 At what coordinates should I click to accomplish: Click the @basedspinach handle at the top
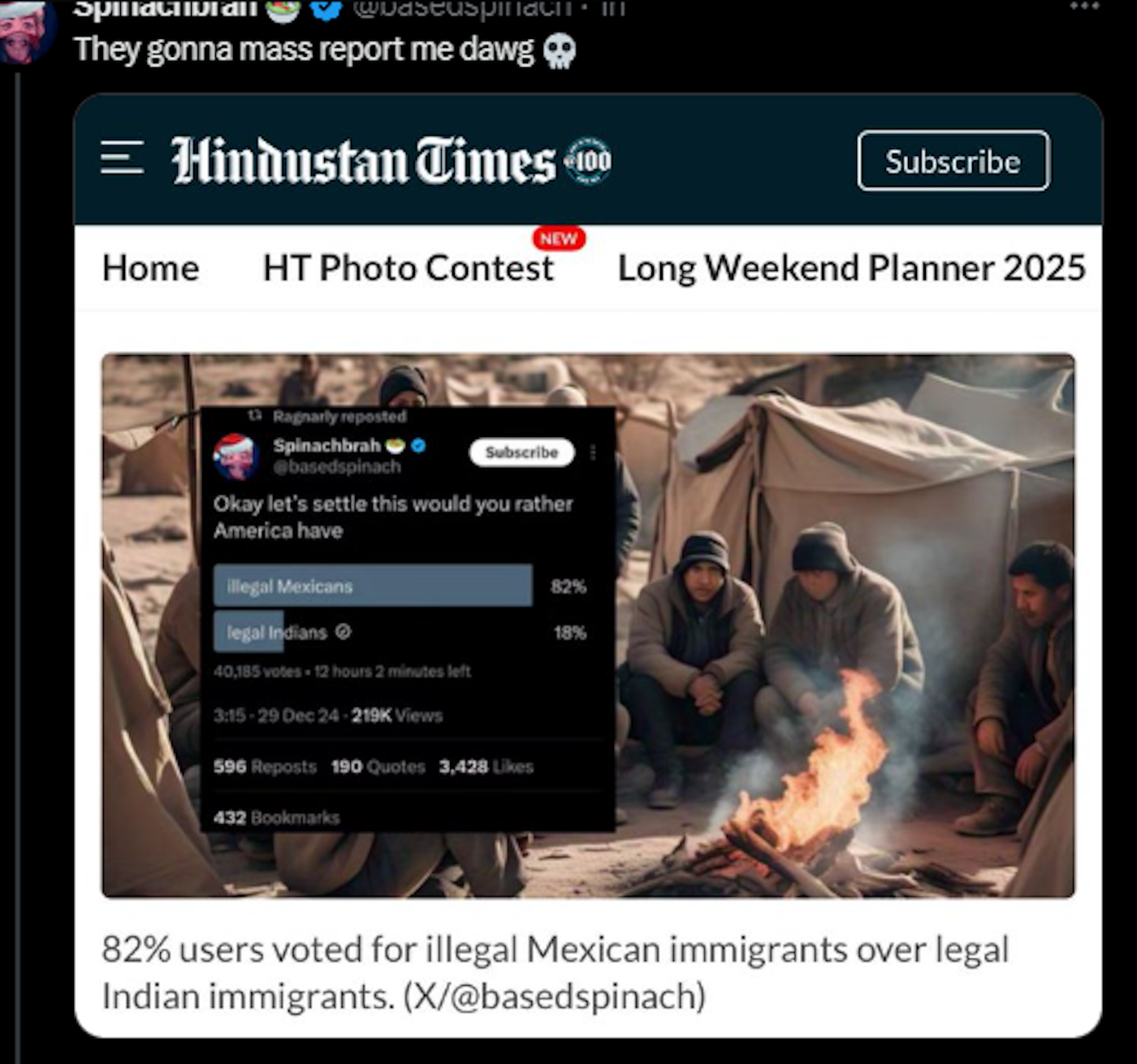tap(462, 8)
